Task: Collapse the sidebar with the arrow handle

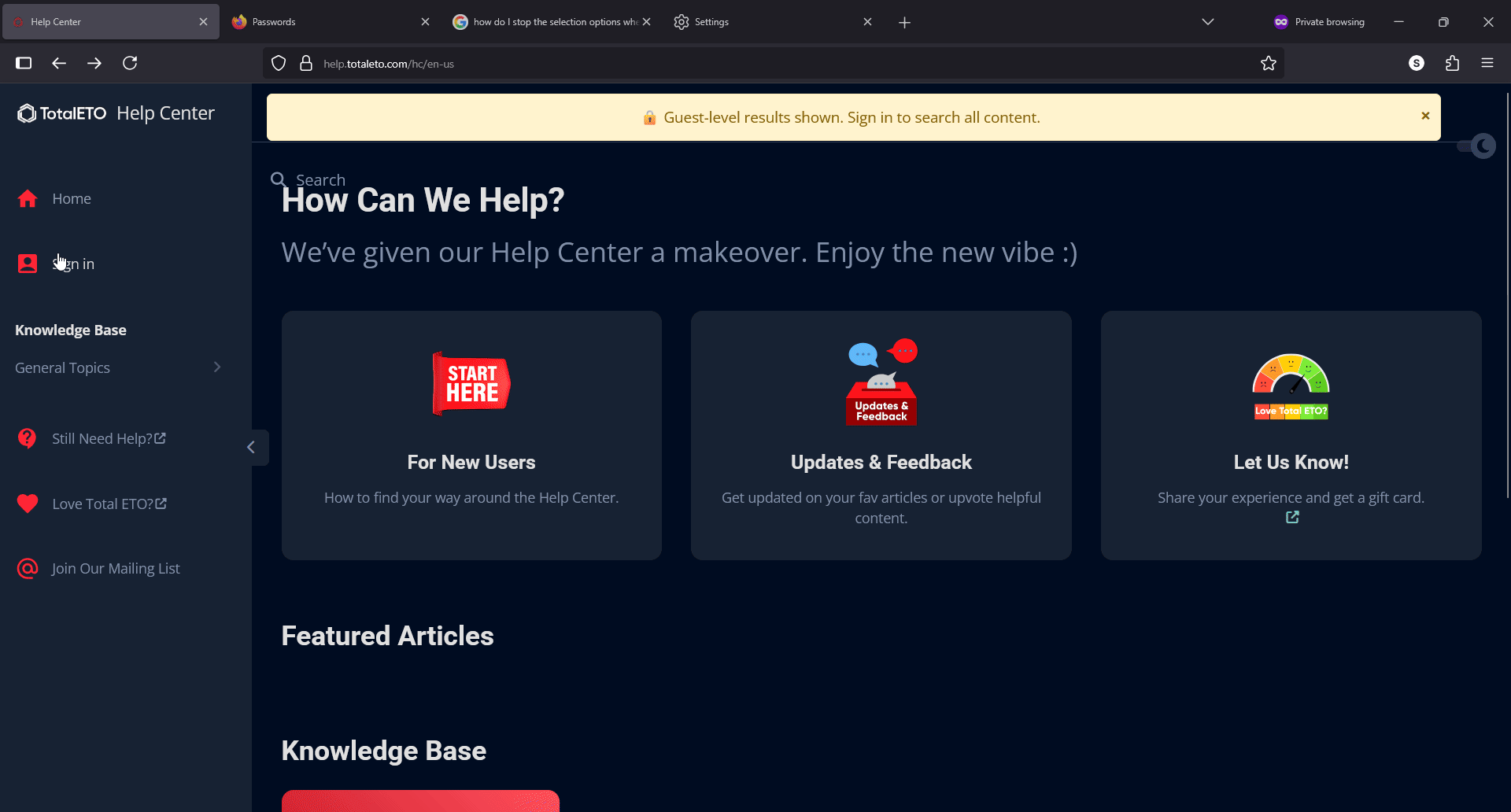Action: [253, 447]
